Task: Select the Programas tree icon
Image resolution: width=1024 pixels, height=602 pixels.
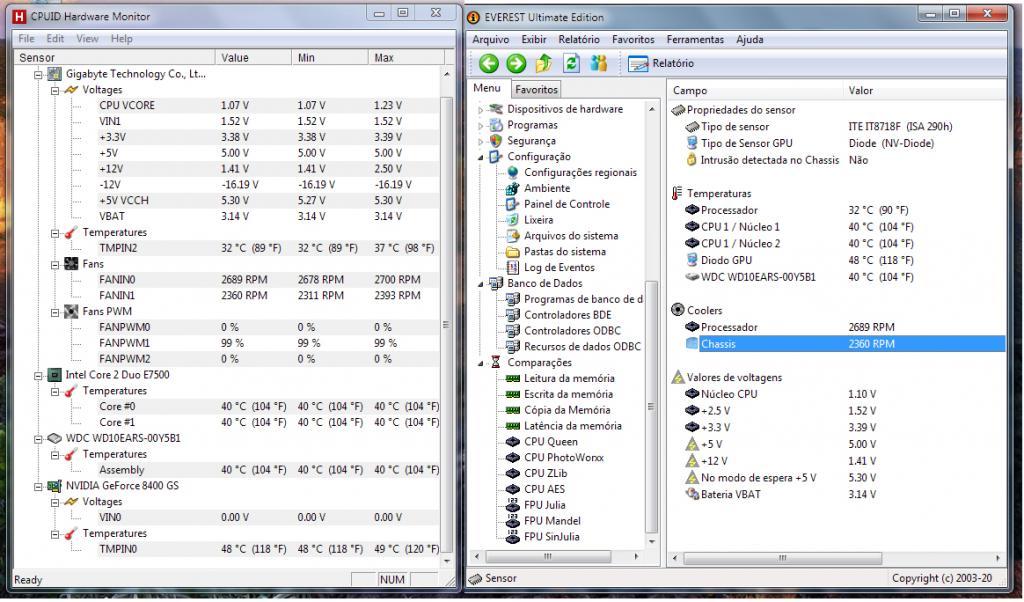Action: coord(496,125)
